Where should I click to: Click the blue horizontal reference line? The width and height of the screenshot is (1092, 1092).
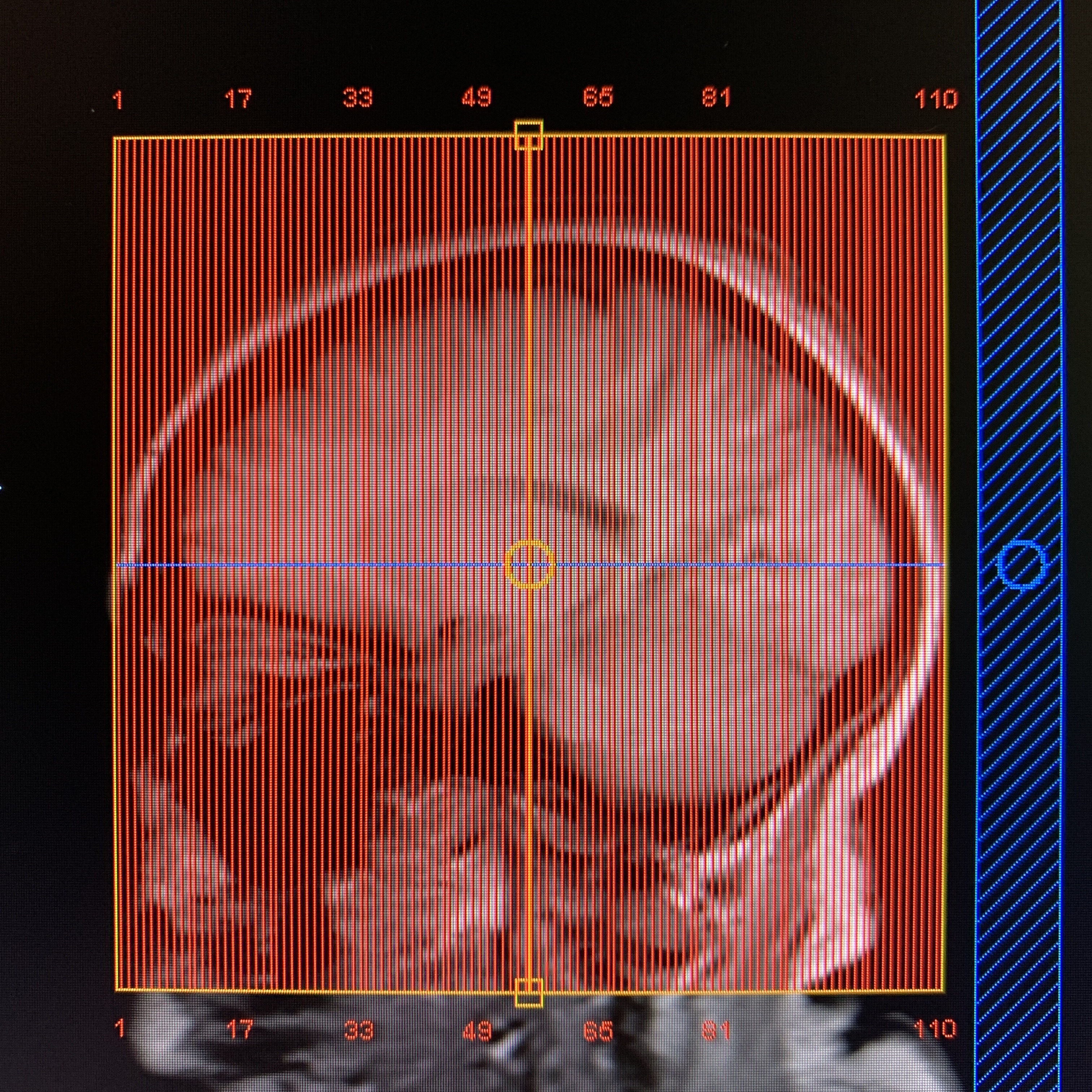pyautogui.click(x=283, y=565)
